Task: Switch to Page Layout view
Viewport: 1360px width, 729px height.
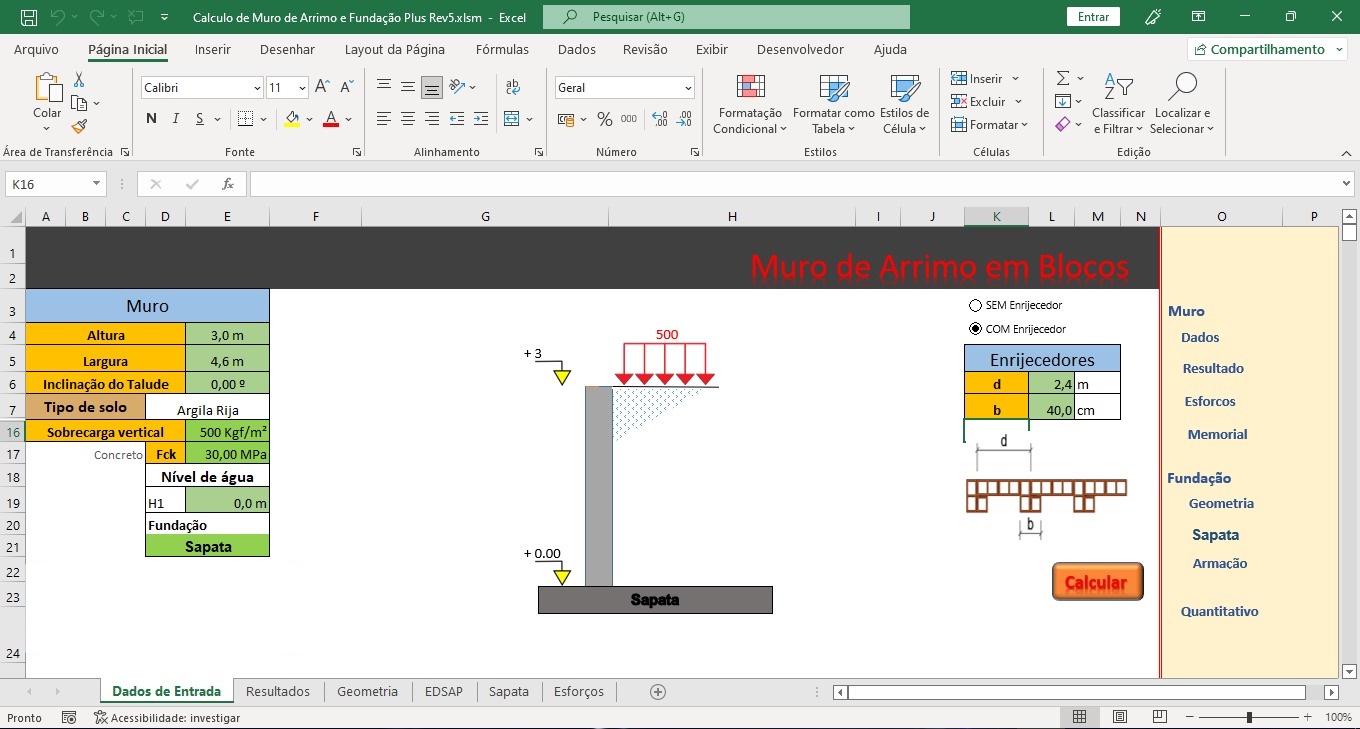Action: click(x=1120, y=717)
